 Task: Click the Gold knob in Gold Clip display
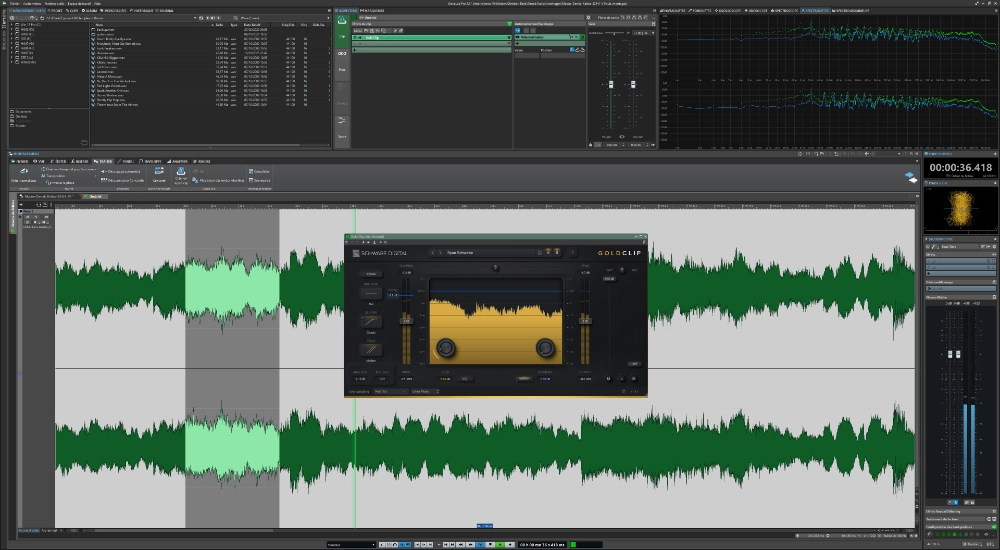(x=446, y=348)
